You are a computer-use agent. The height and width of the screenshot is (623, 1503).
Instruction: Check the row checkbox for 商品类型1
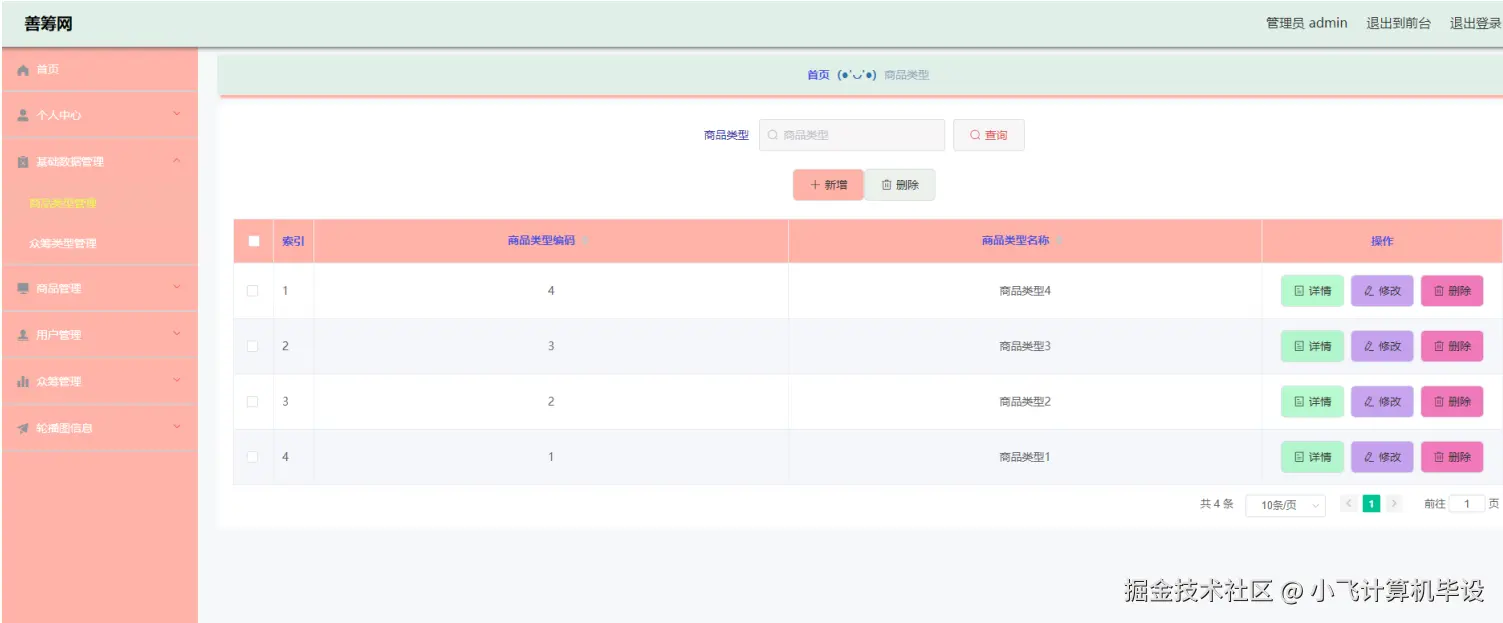pyautogui.click(x=253, y=457)
